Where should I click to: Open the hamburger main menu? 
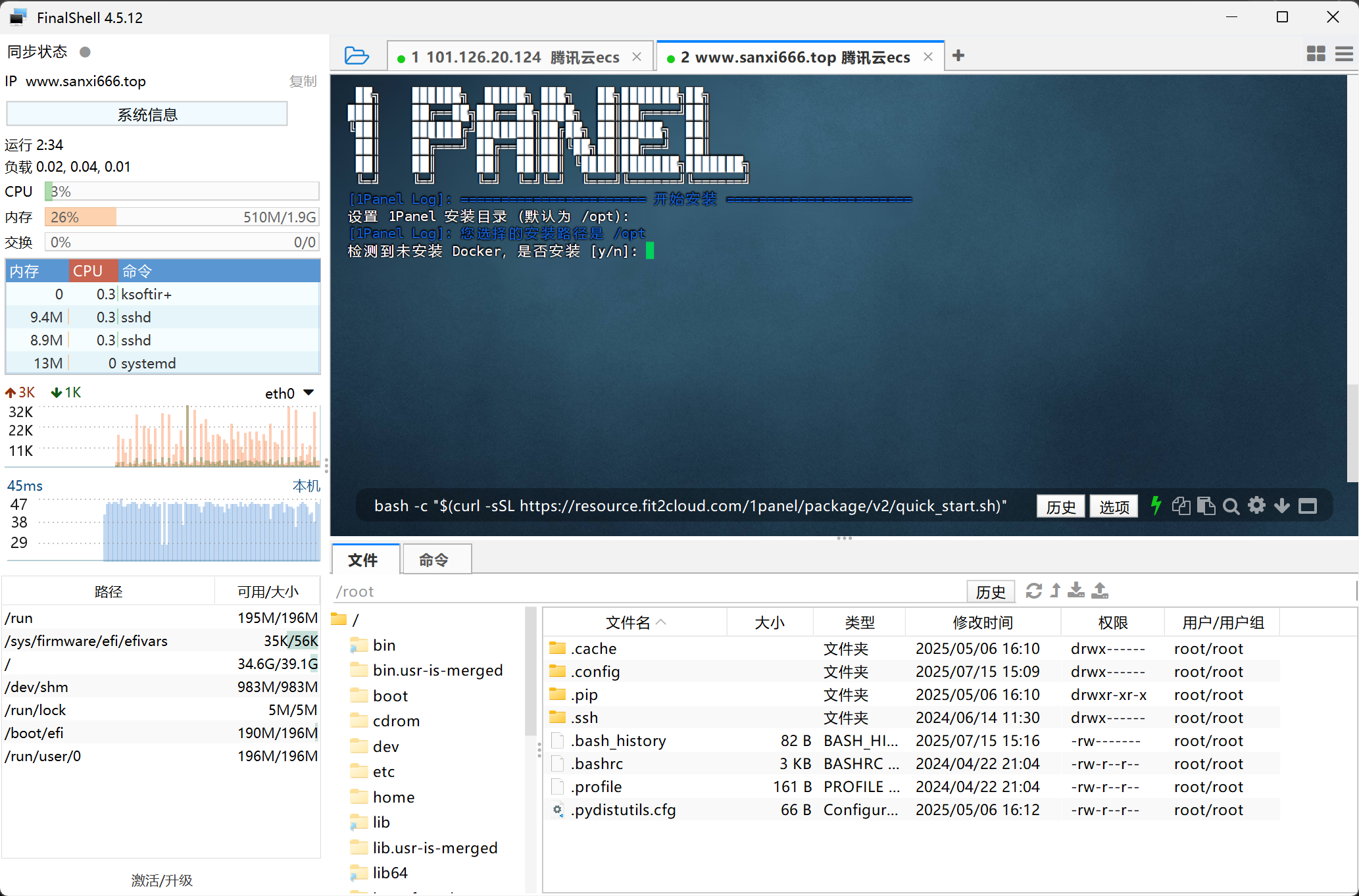(1344, 54)
